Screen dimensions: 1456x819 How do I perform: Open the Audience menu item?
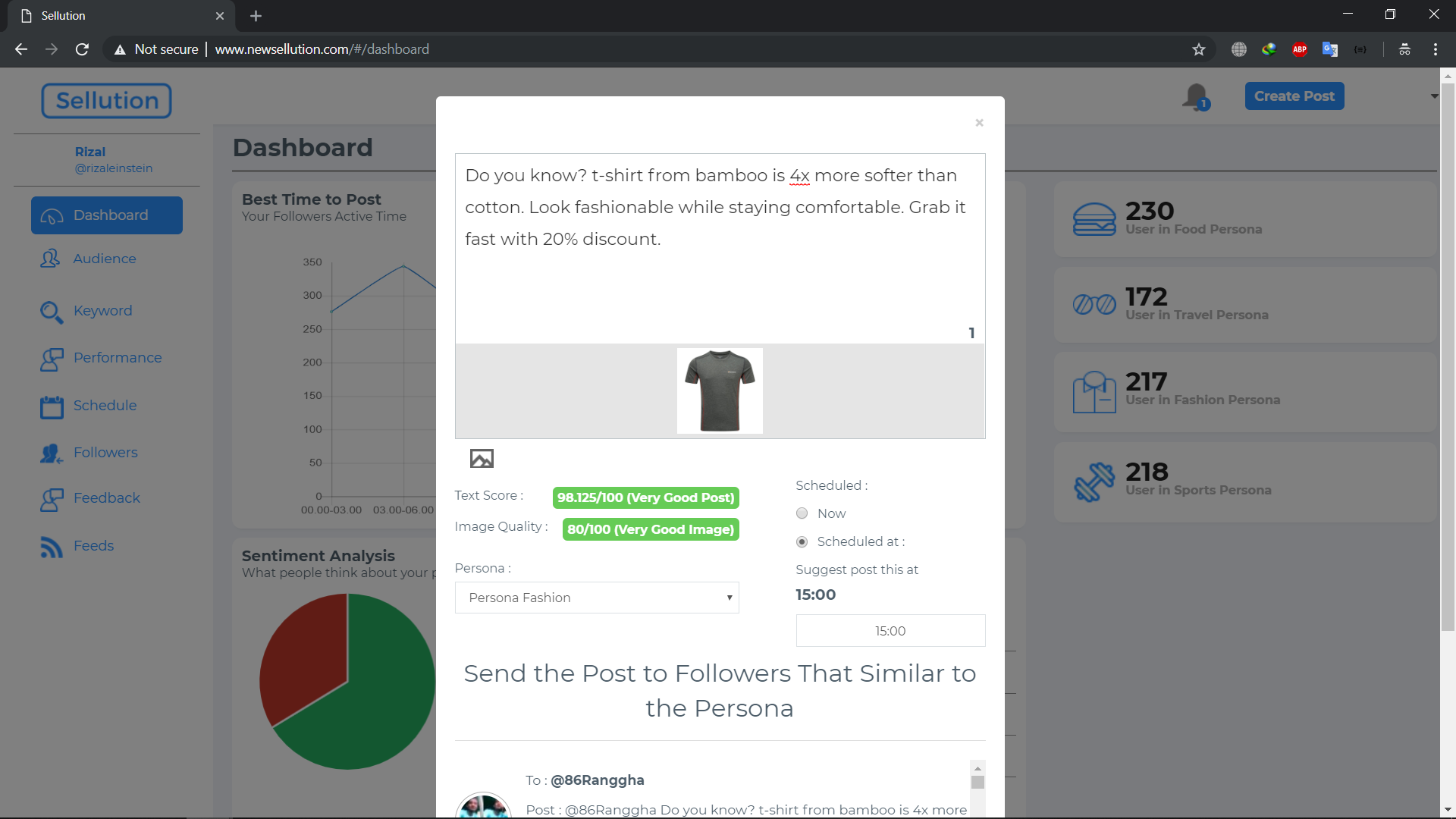tap(105, 259)
